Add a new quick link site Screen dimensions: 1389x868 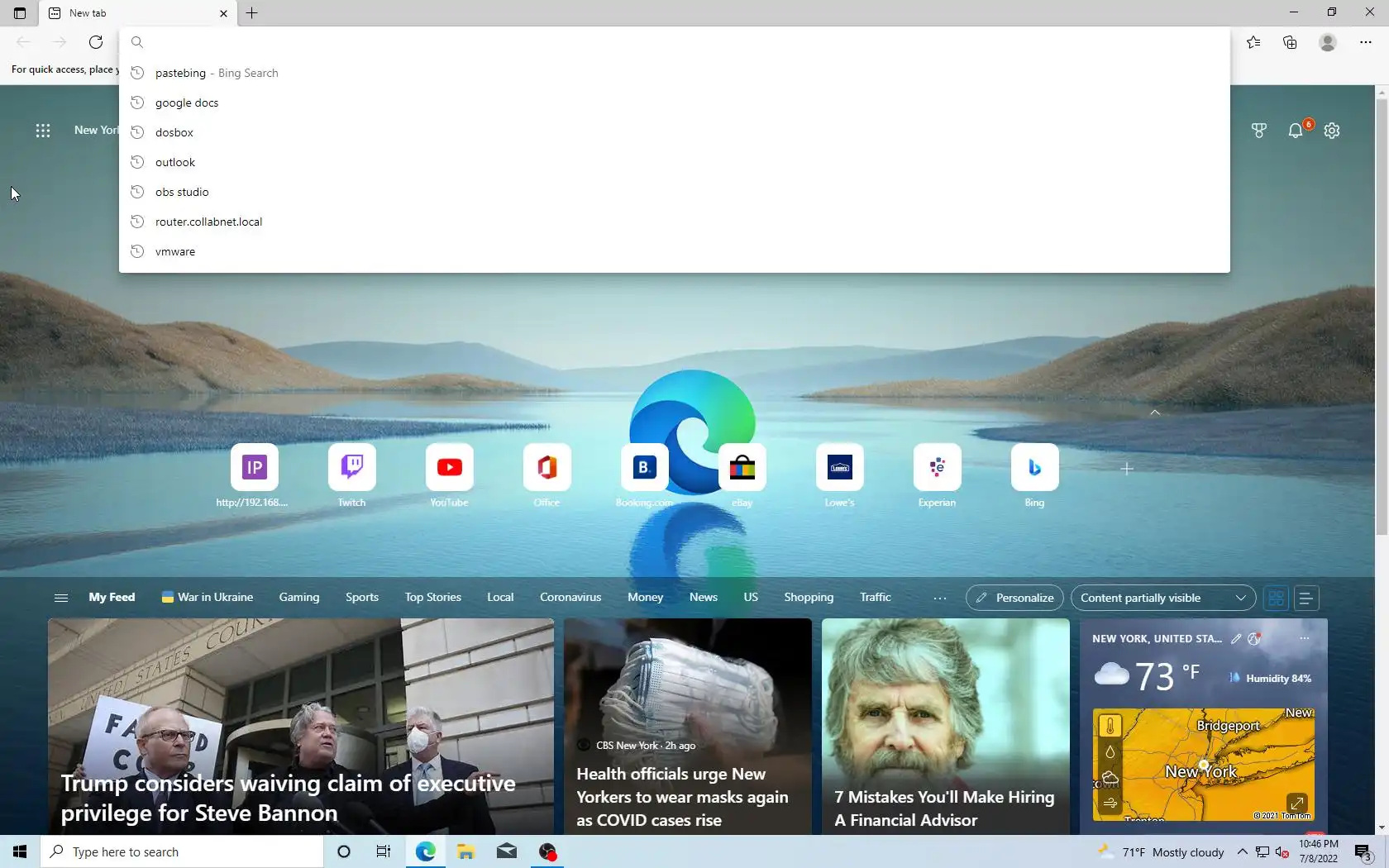click(1127, 469)
